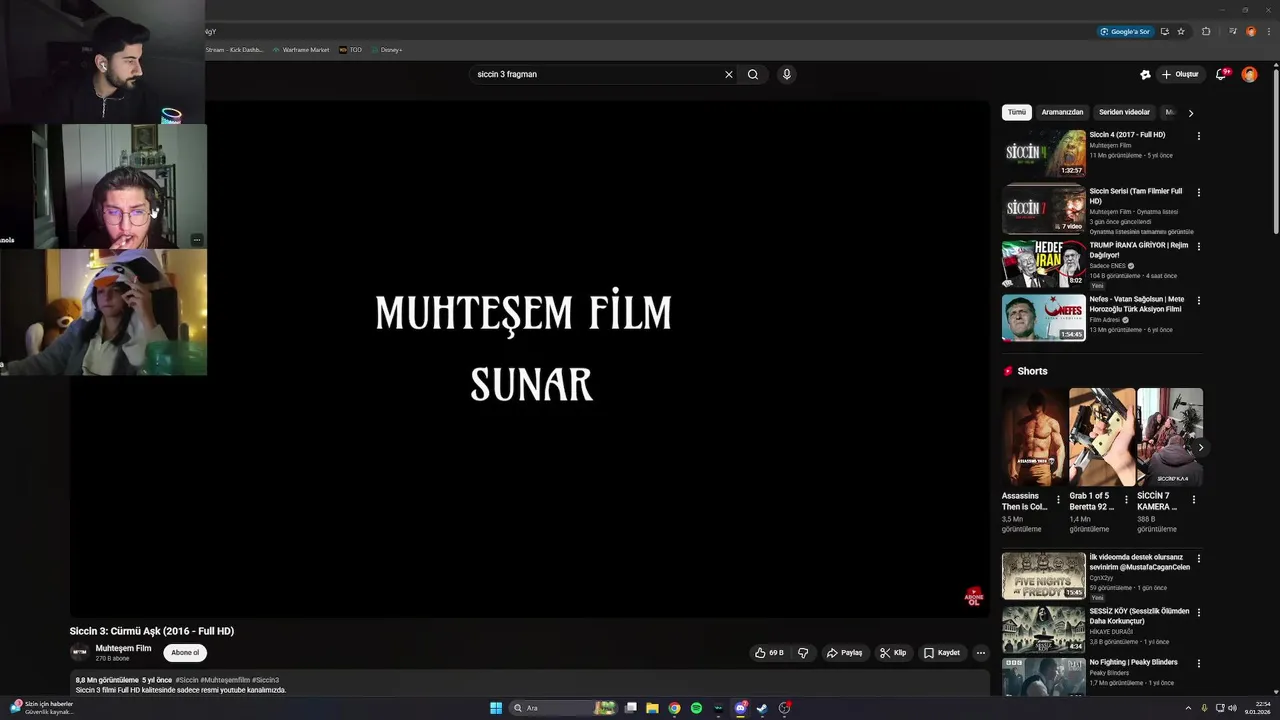
Task: Click the sparkle icon beside Oluştur
Action: [x=1145, y=74]
